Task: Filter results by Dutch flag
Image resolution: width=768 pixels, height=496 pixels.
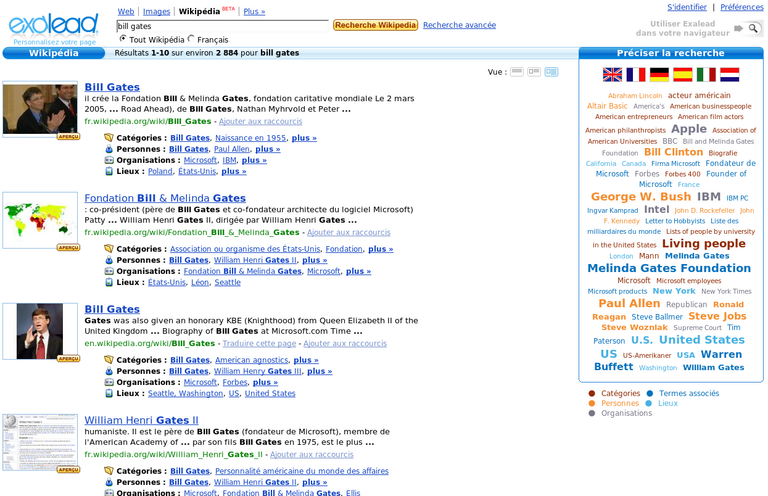Action: click(730, 75)
